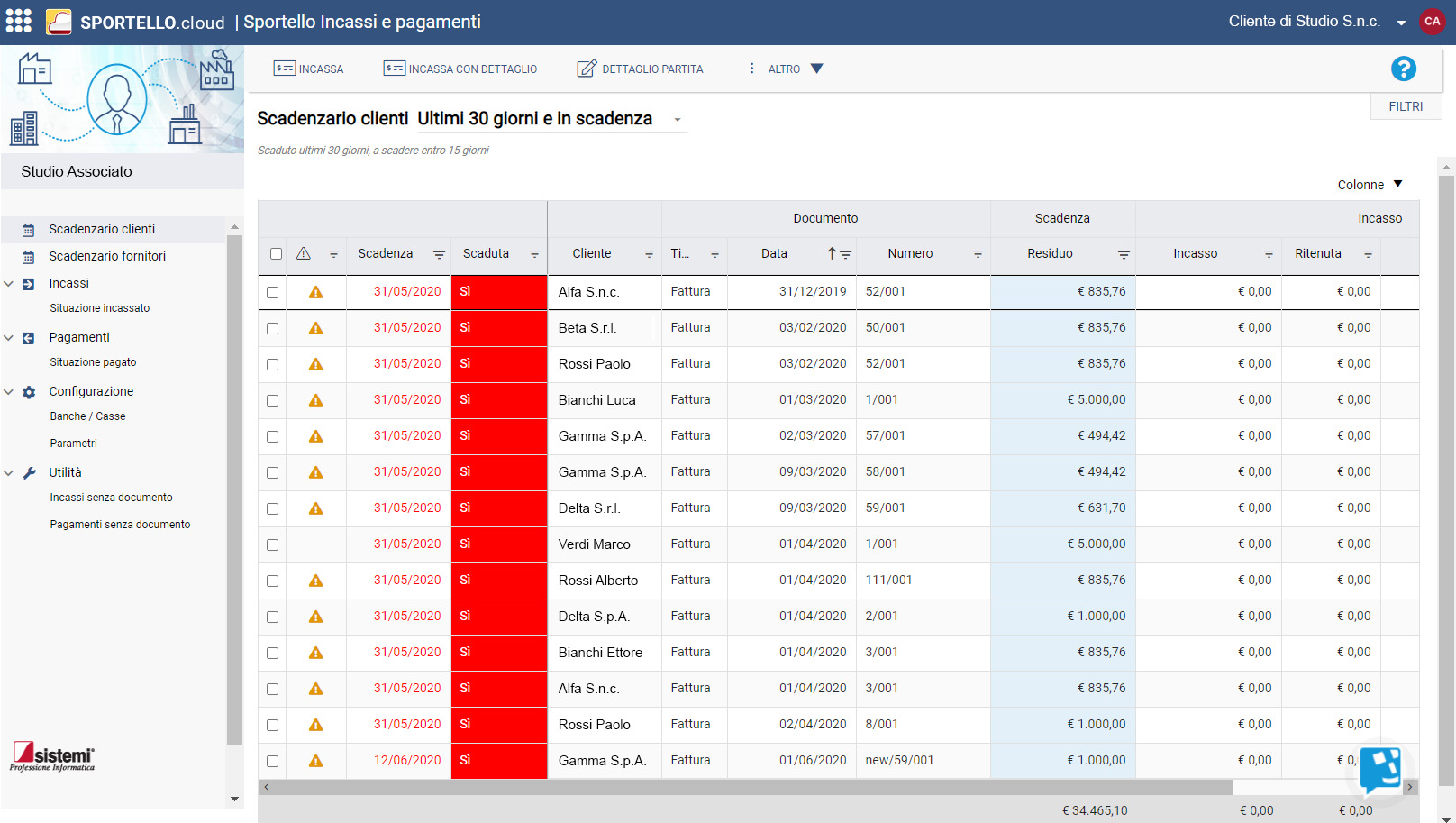Open Scadenzario fornitori label in sidebar

pyautogui.click(x=107, y=256)
